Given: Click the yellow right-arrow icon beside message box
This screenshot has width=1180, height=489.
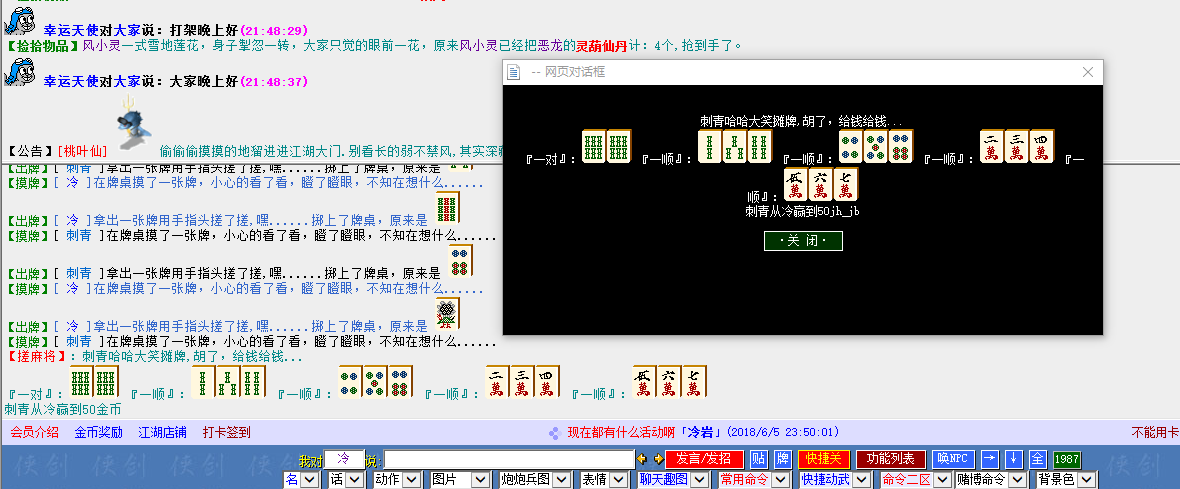Looking at the screenshot, I should tap(658, 459).
